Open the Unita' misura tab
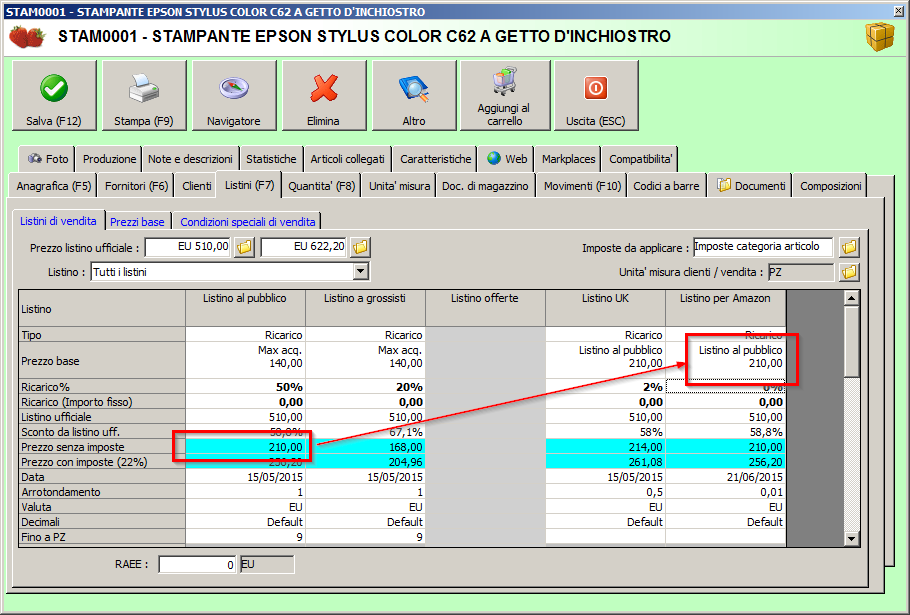 pyautogui.click(x=399, y=186)
